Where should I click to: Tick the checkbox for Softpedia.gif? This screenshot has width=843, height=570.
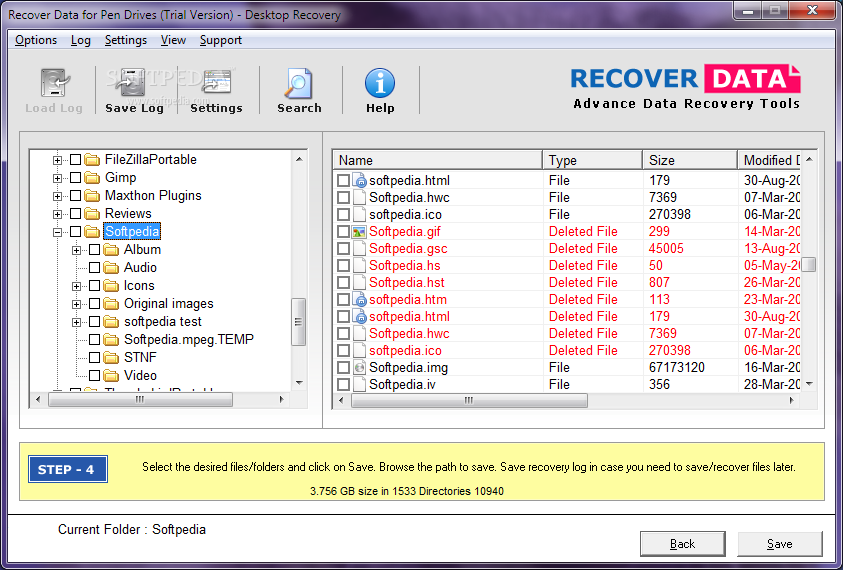pyautogui.click(x=343, y=232)
